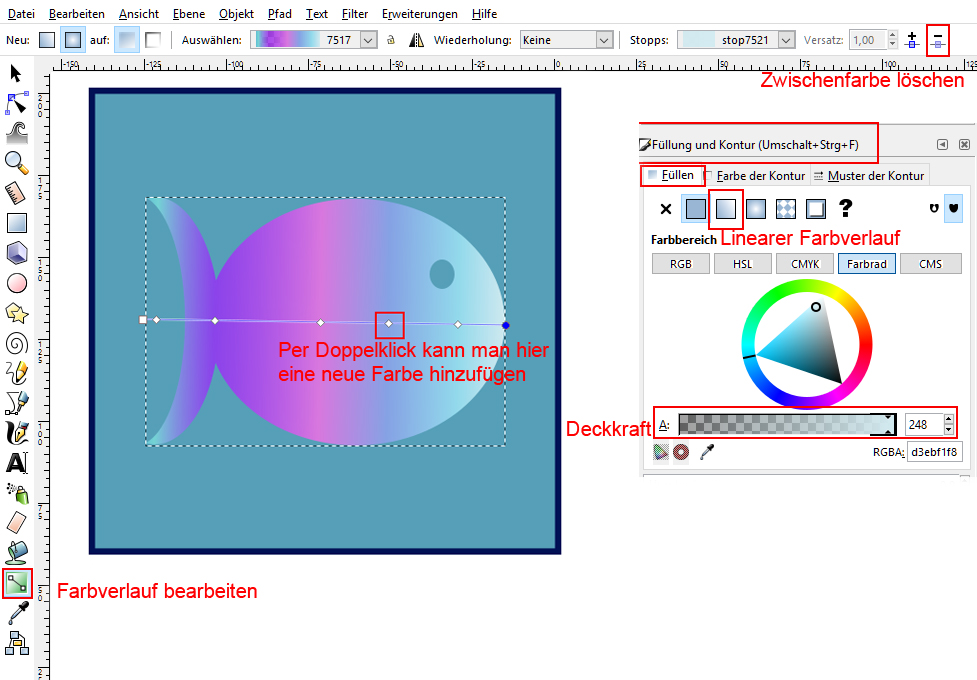Open the Auswählen gradient dropdown

tap(368, 40)
